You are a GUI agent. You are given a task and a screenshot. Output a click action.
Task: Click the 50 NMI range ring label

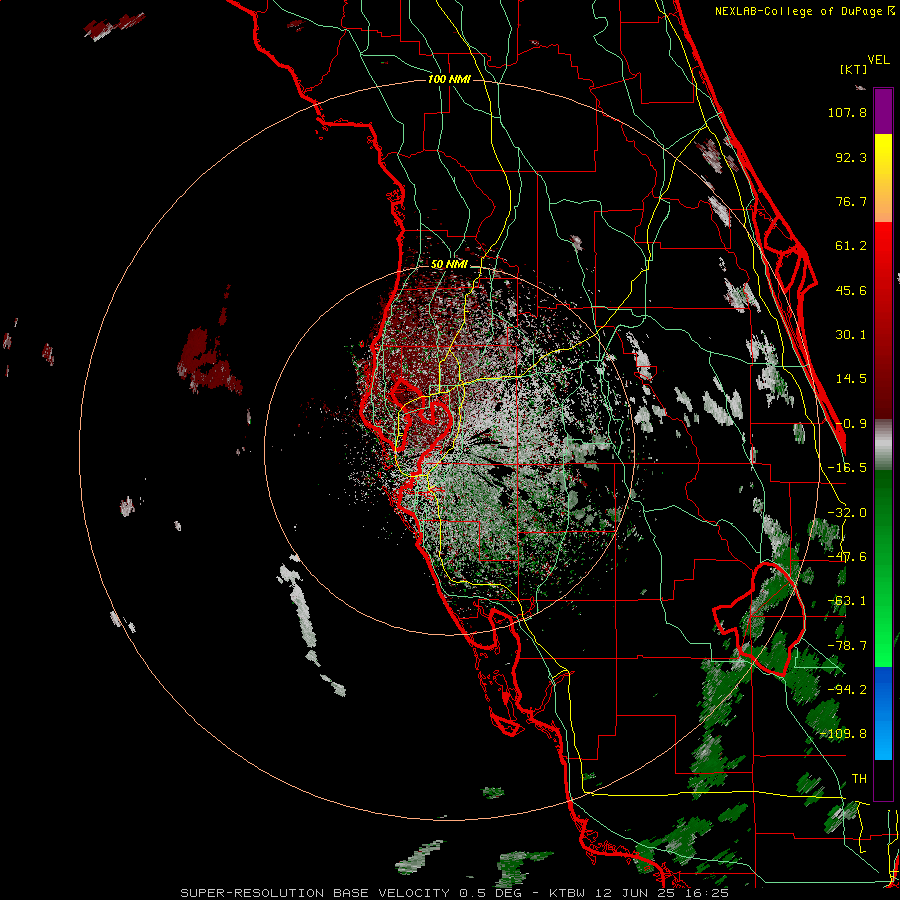(449, 264)
